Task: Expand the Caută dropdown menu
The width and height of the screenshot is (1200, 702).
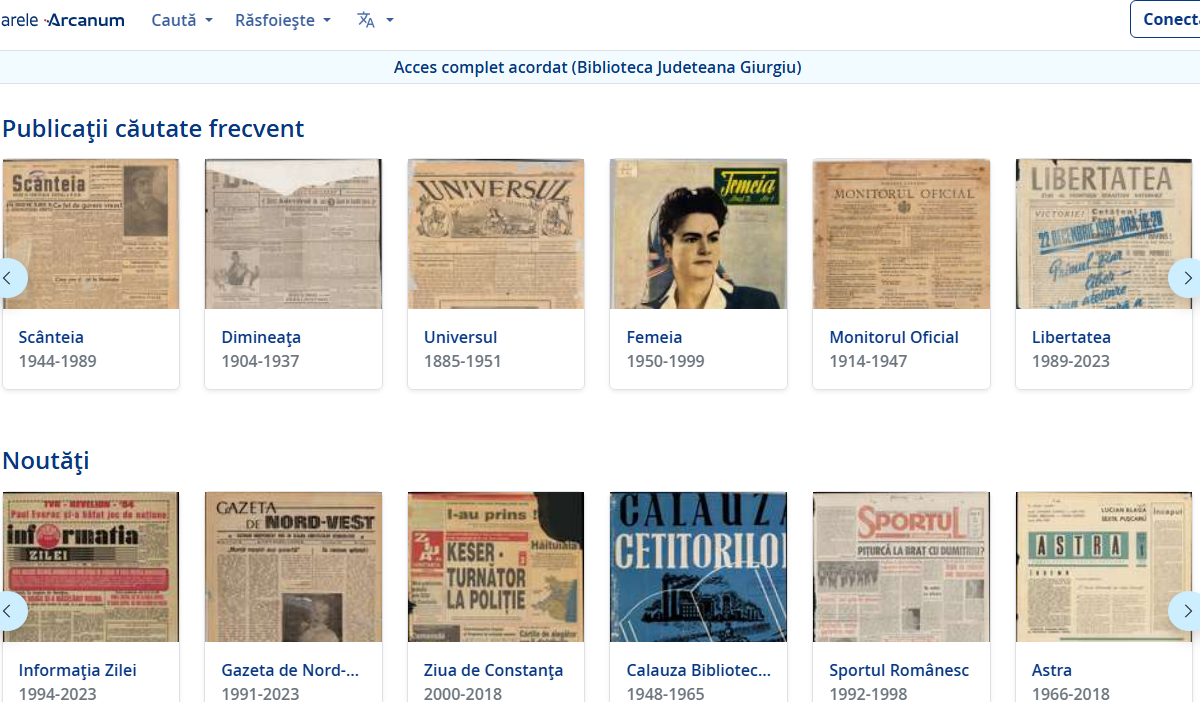Action: pos(181,20)
